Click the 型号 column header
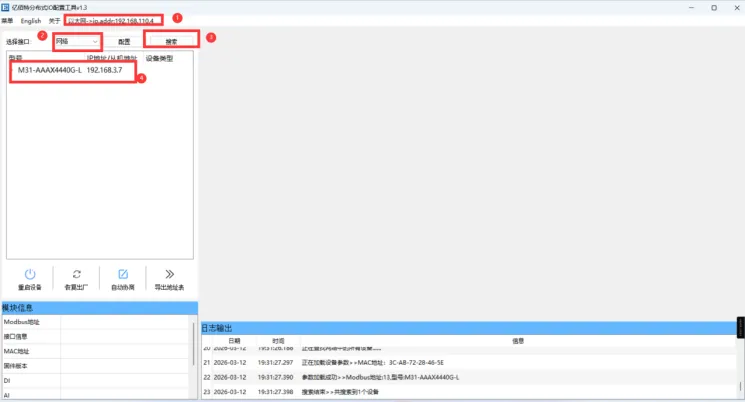 point(15,58)
